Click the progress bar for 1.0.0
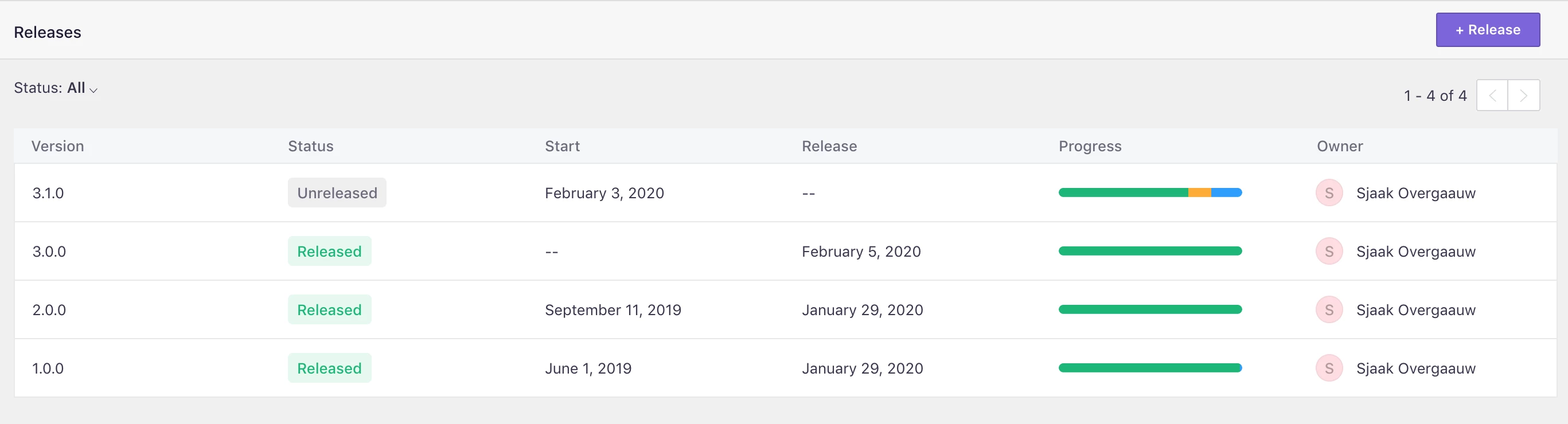 tap(1150, 368)
